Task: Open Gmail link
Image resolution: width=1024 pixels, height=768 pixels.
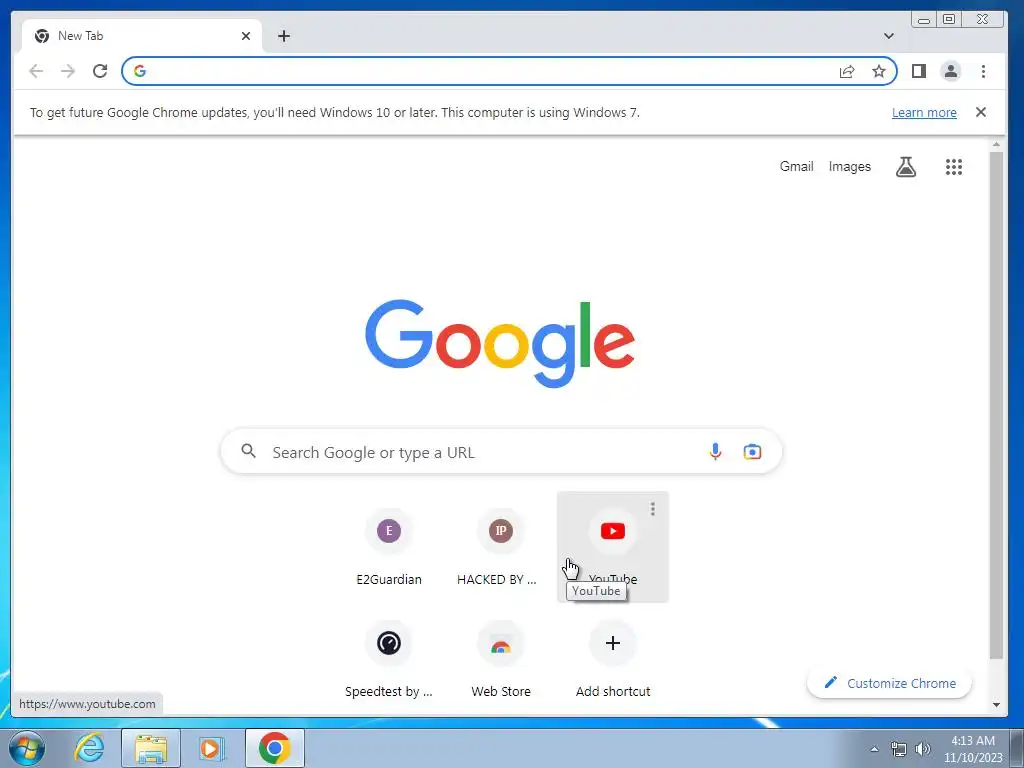Action: pos(796,167)
